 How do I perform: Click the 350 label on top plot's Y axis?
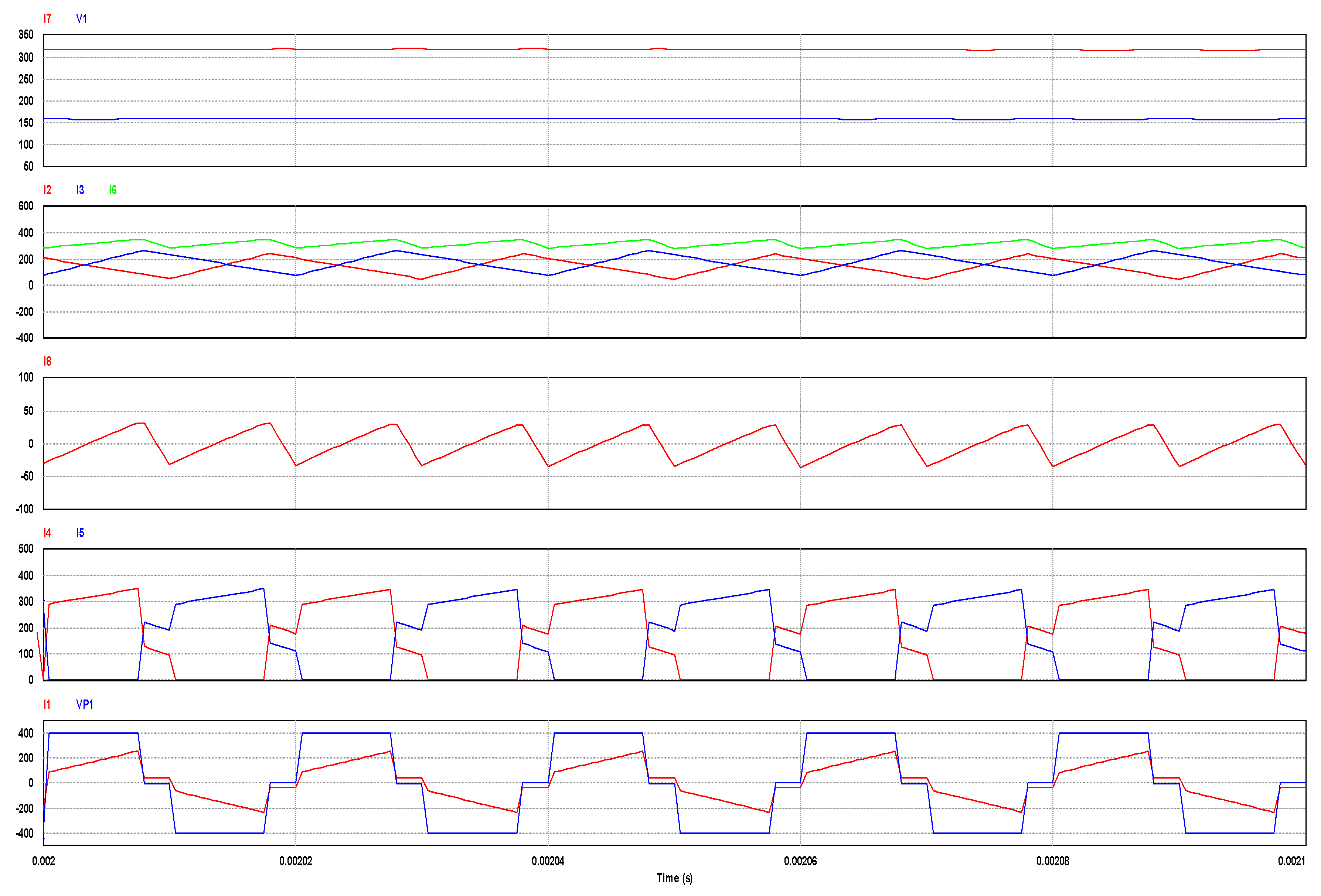tap(25, 35)
